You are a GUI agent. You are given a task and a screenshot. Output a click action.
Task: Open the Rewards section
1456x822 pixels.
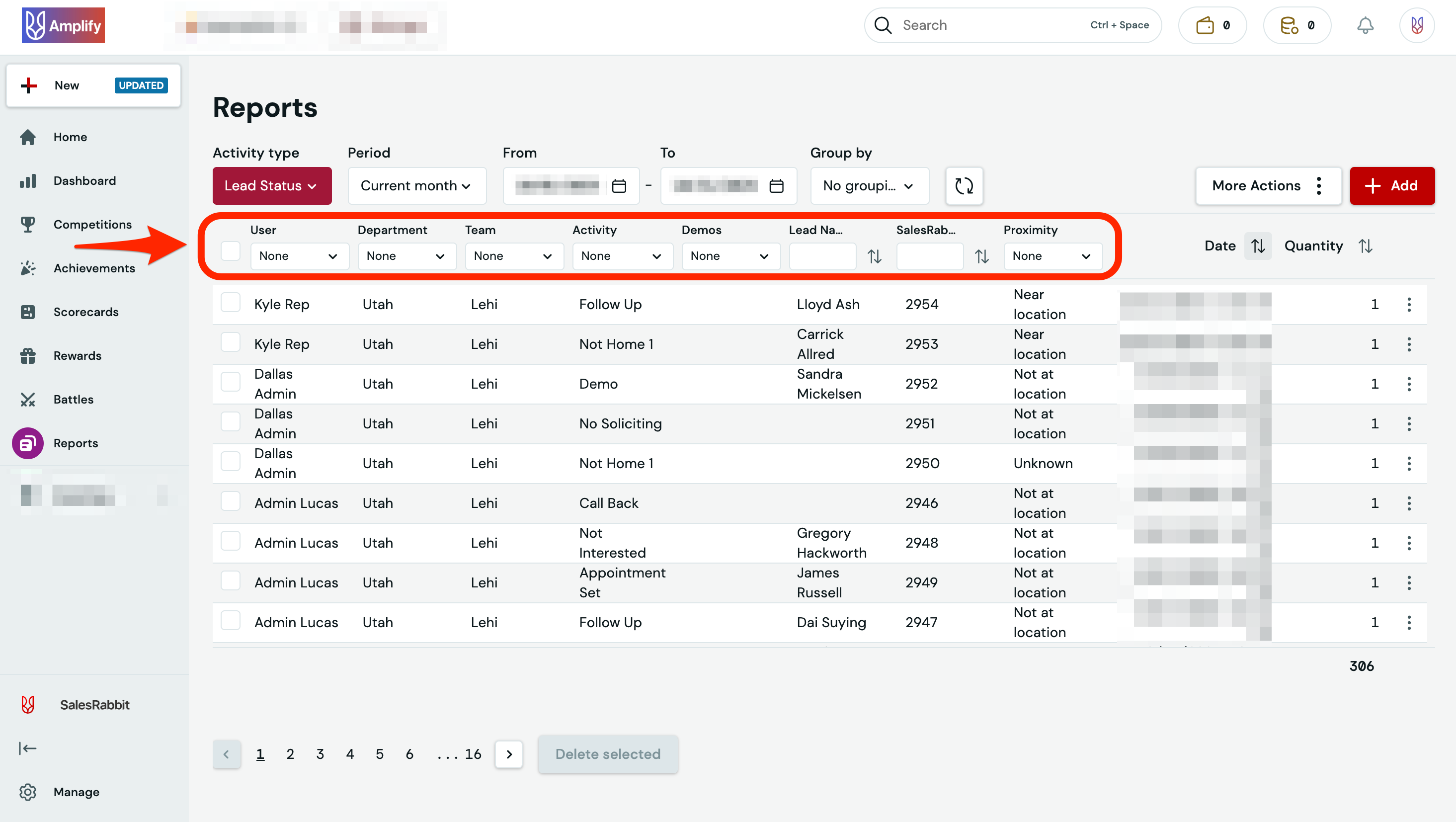tap(77, 356)
